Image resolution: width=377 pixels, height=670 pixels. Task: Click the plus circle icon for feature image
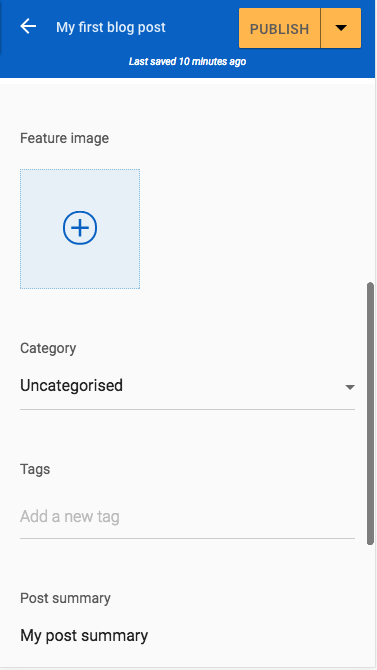click(80, 228)
